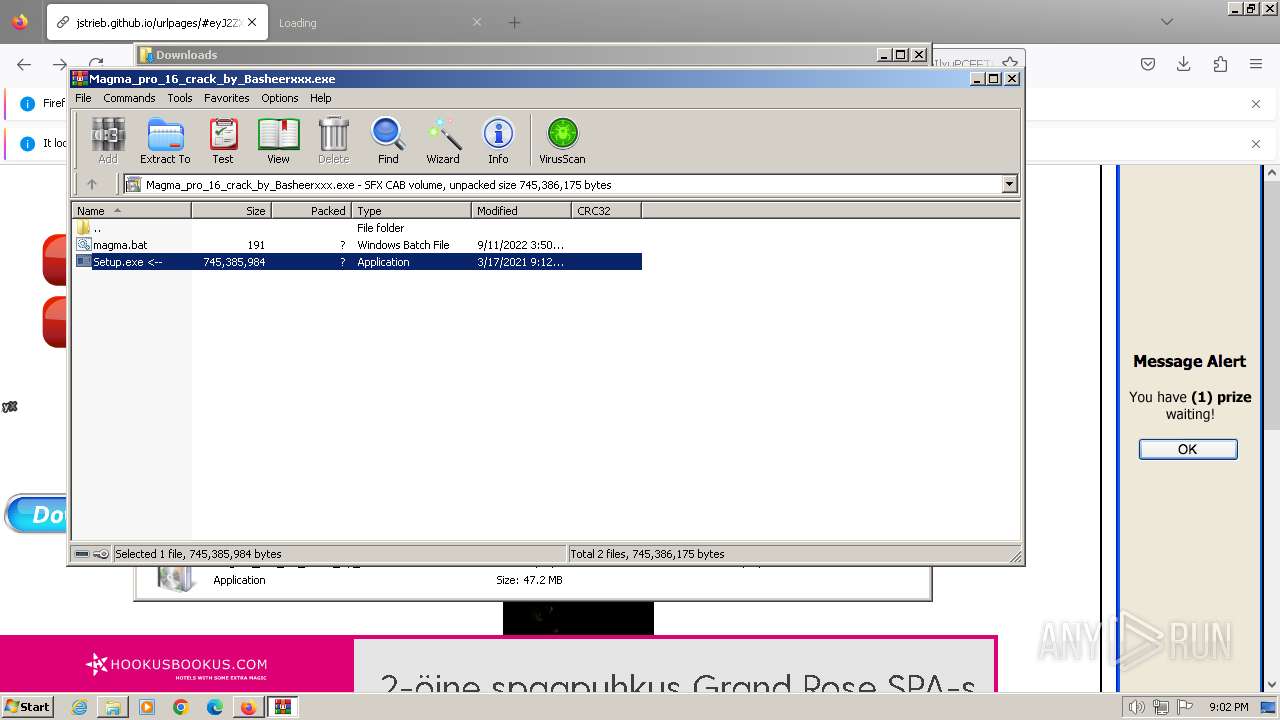Show archive Info
The image size is (1280, 720).
pos(498,140)
